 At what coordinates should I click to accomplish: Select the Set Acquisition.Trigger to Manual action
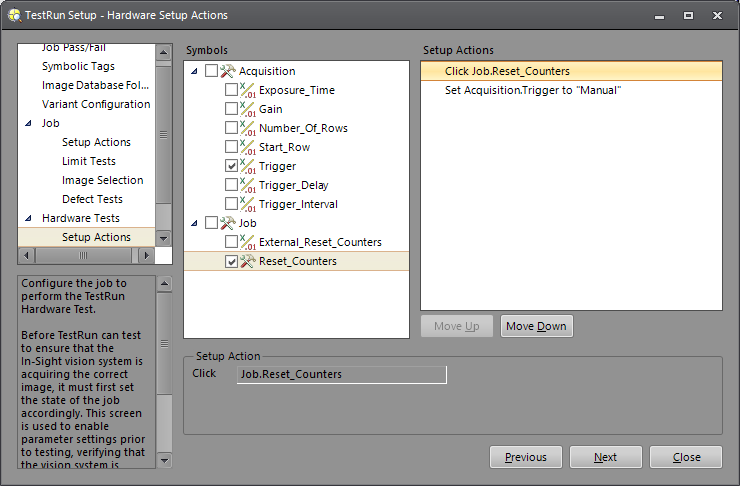[x=534, y=90]
